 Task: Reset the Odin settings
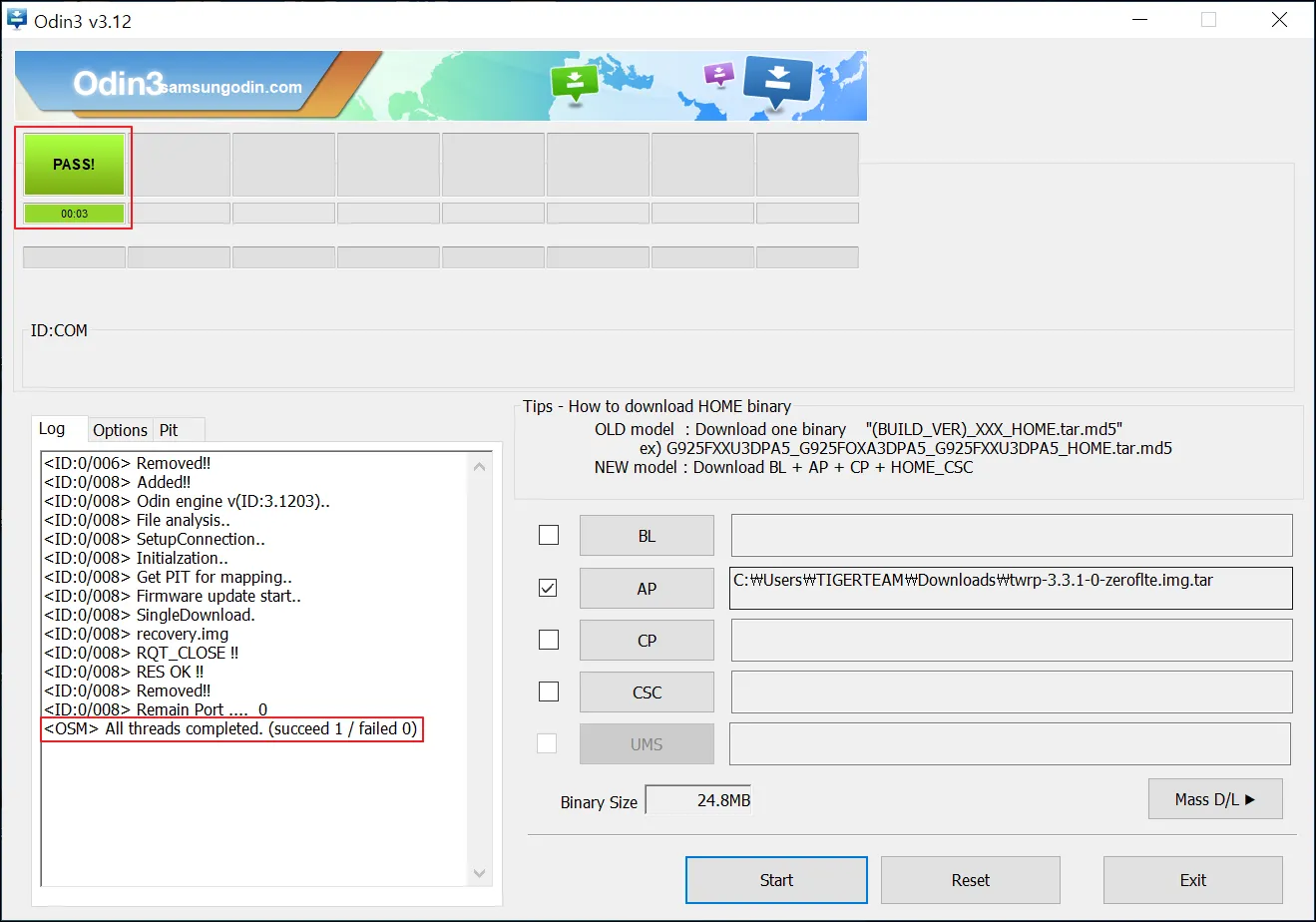click(x=971, y=880)
